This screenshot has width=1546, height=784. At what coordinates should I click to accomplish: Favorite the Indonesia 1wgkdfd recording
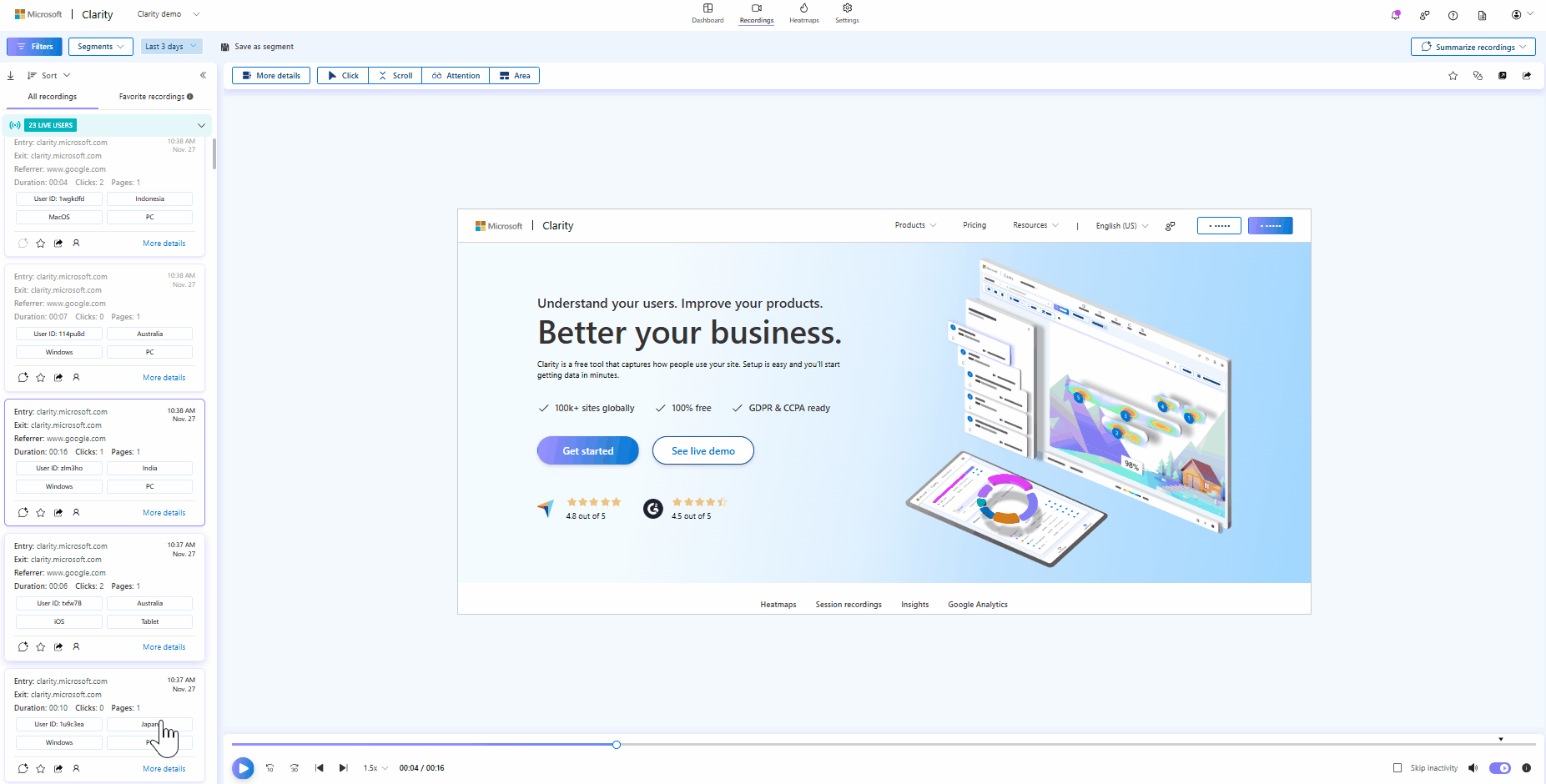pos(40,244)
